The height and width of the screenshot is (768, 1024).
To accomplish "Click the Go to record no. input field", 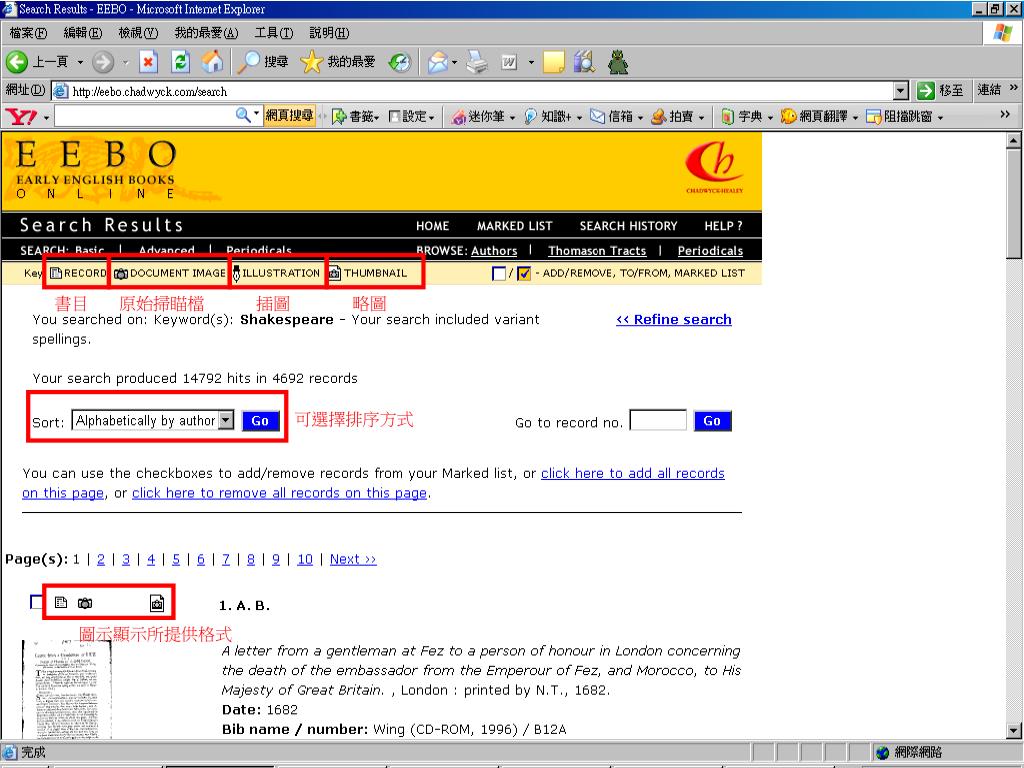I will [658, 420].
